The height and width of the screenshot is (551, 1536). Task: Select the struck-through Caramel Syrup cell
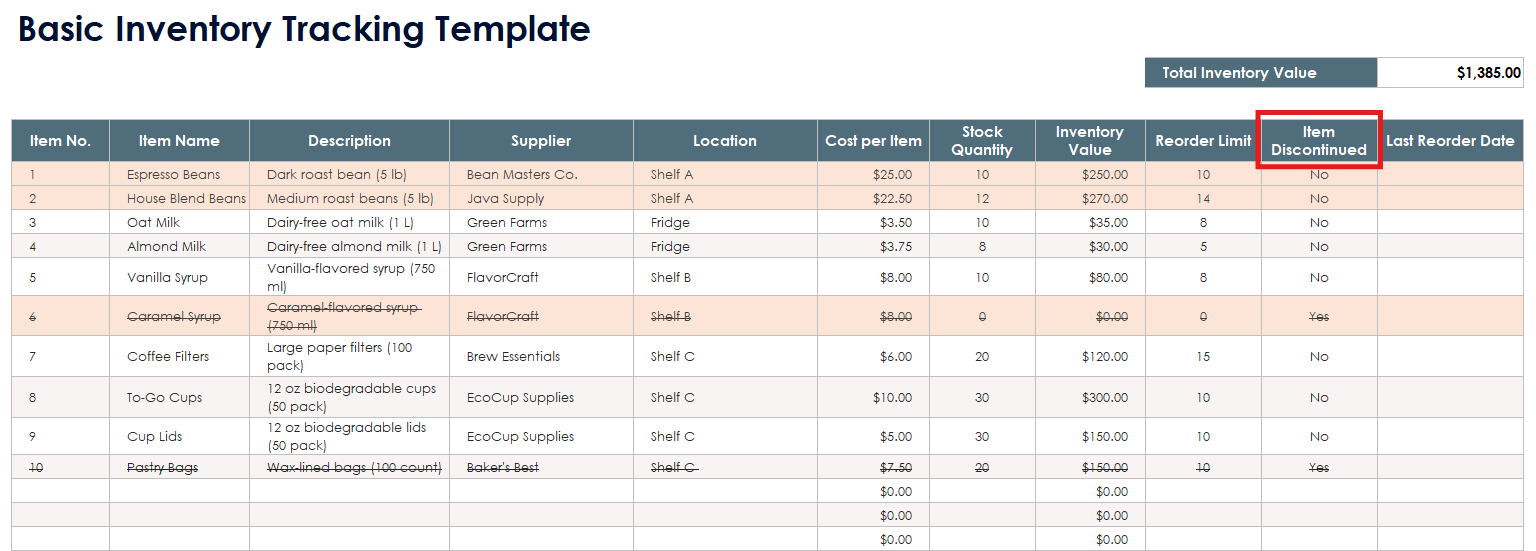pyautogui.click(x=173, y=317)
